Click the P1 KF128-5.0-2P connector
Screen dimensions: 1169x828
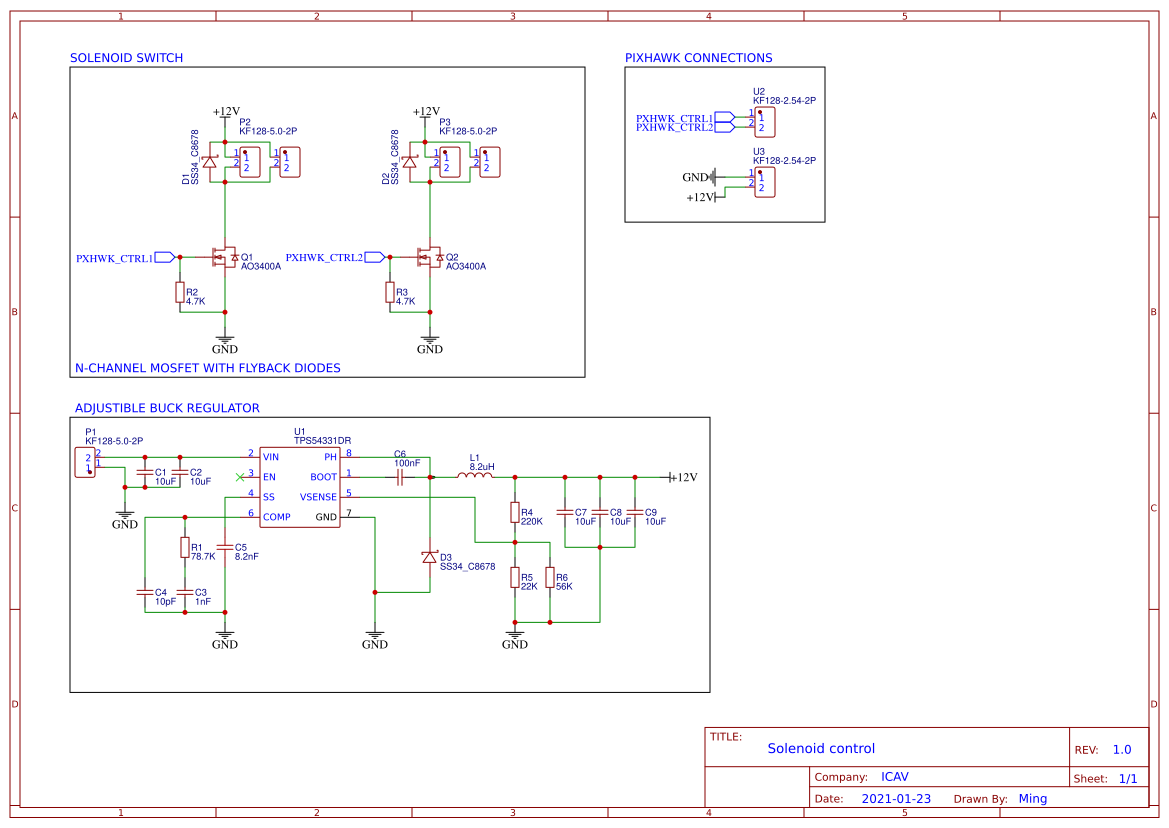[86, 462]
